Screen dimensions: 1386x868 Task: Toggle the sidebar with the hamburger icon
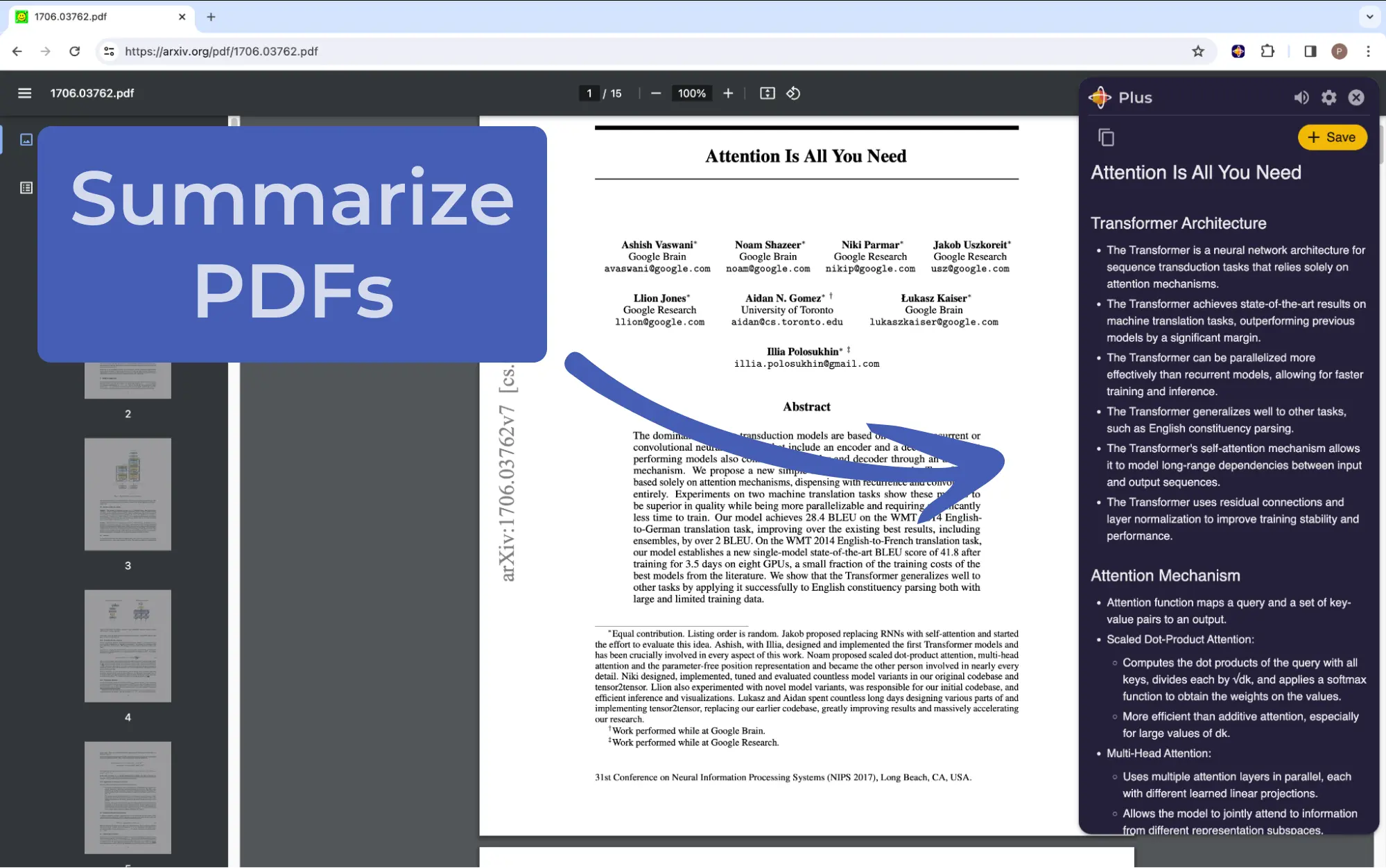coord(24,93)
